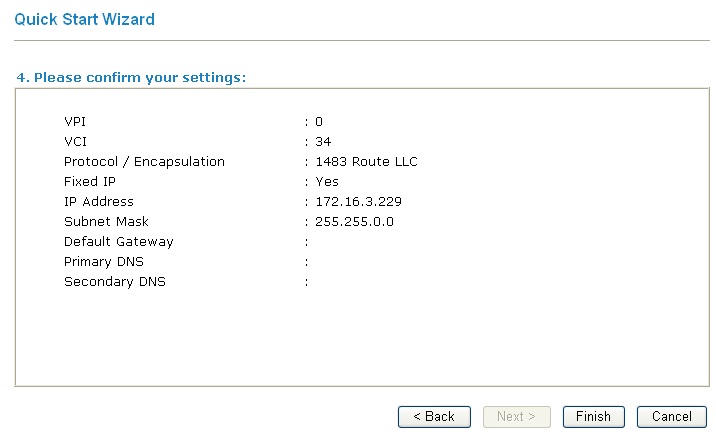This screenshot has height=434, width=716.
Task: Select the Primary DNS label
Action: [104, 262]
